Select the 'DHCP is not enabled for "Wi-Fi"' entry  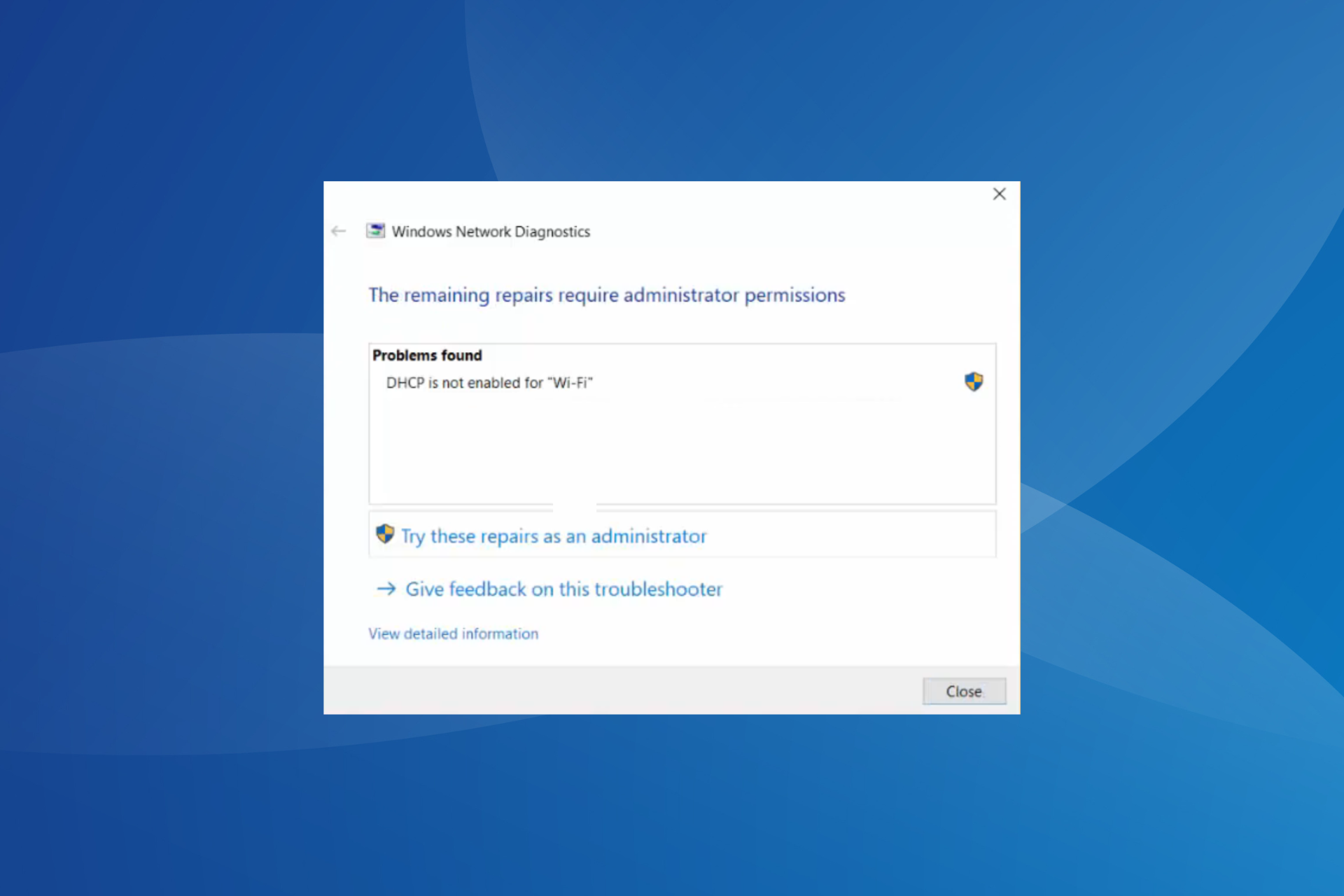pyautogui.click(x=489, y=383)
